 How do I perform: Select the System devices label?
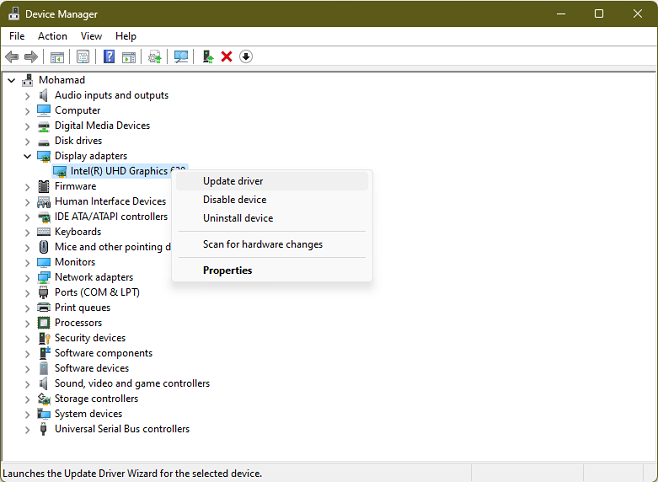coord(89,414)
